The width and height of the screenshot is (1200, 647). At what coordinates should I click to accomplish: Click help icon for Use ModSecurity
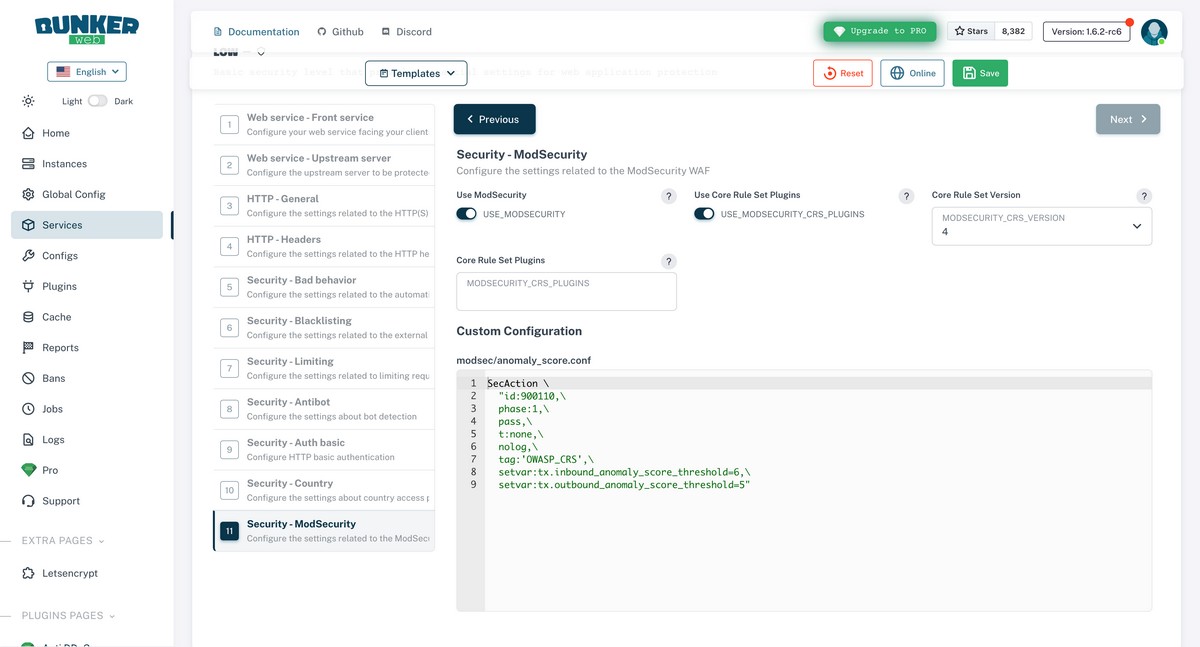(669, 196)
